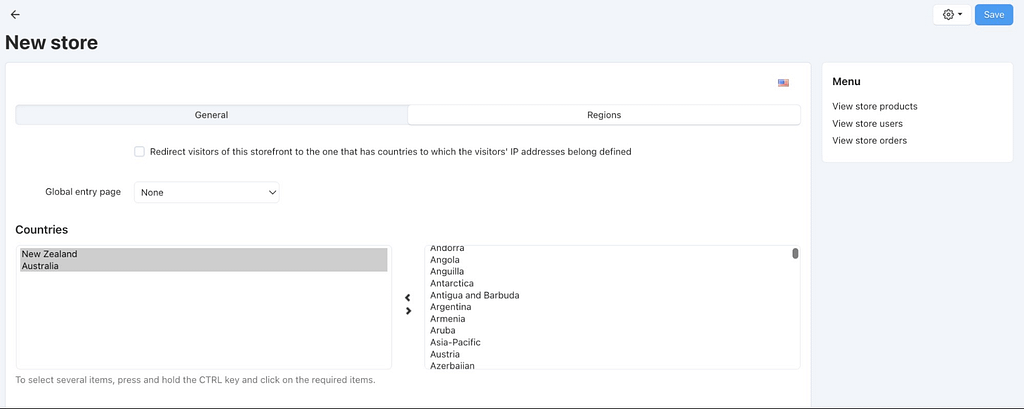
Task: Open View store users link
Action: [867, 123]
